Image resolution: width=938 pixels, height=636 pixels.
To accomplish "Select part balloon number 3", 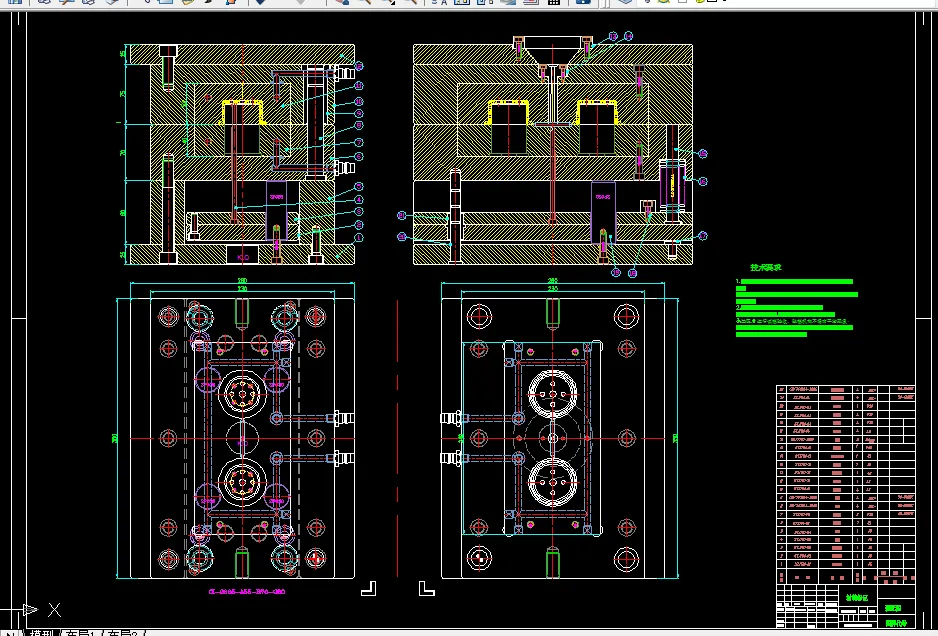I will [359, 212].
